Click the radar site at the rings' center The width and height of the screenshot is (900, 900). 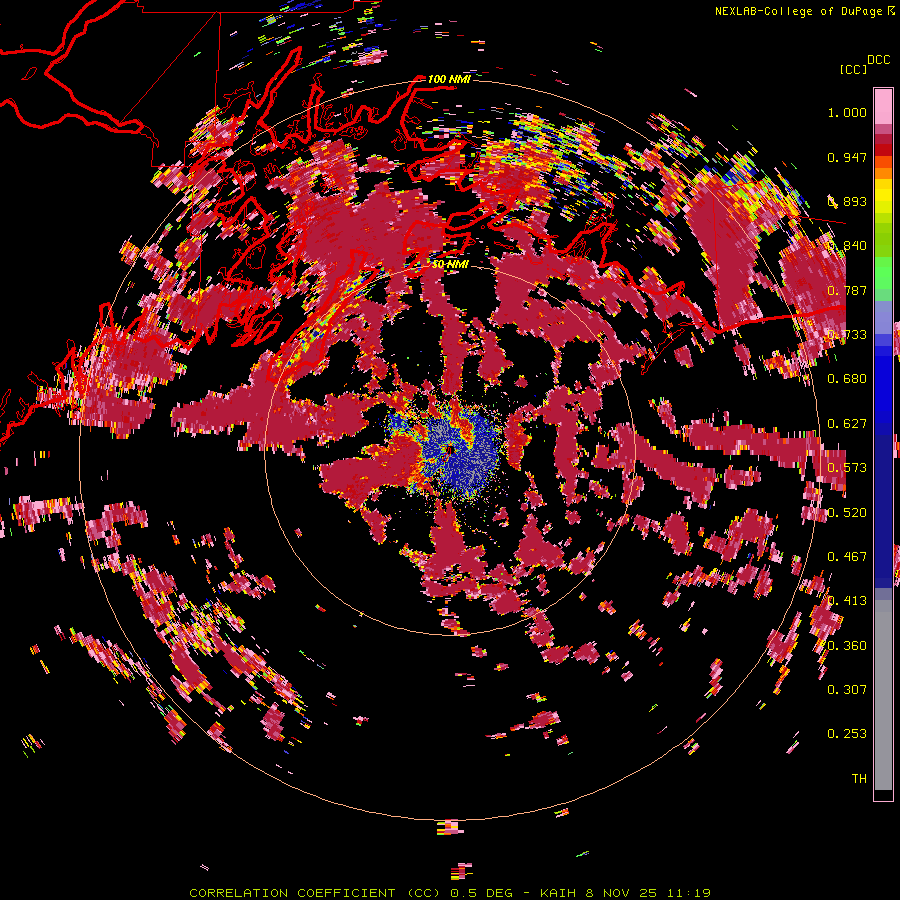pyautogui.click(x=450, y=451)
